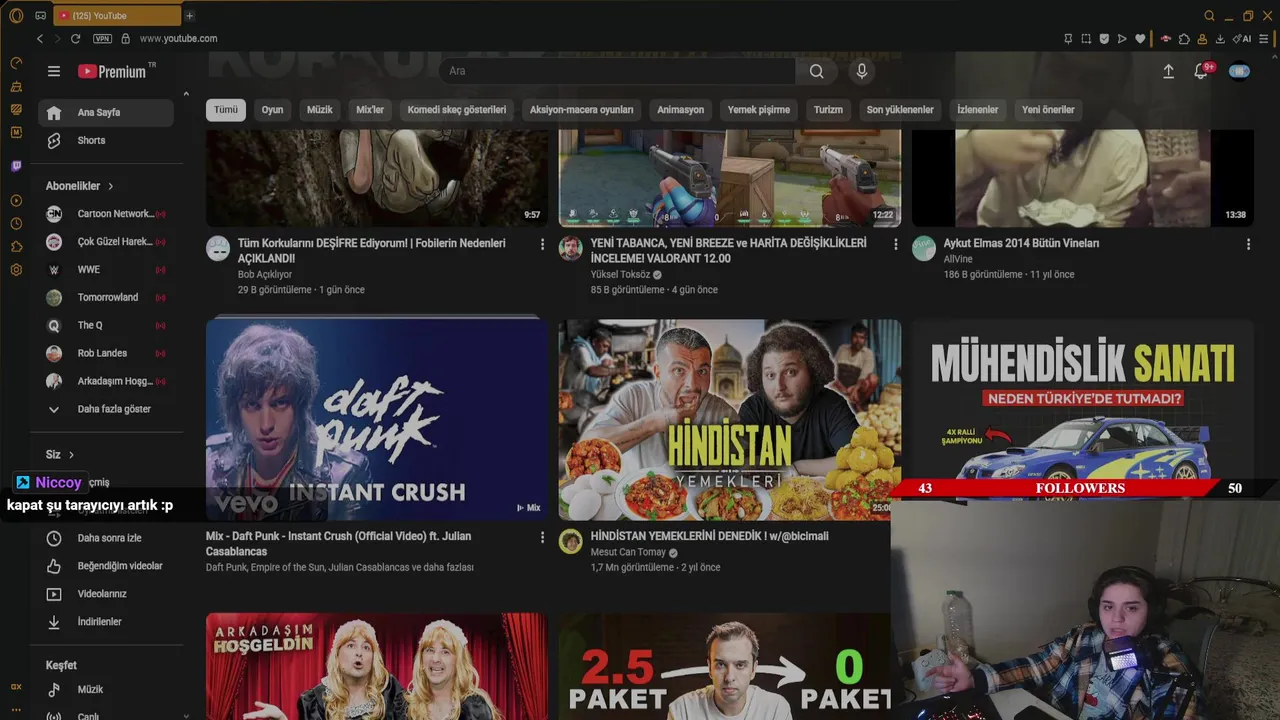
Task: Click sidebar scroll-up caret arrow
Action: point(185,94)
